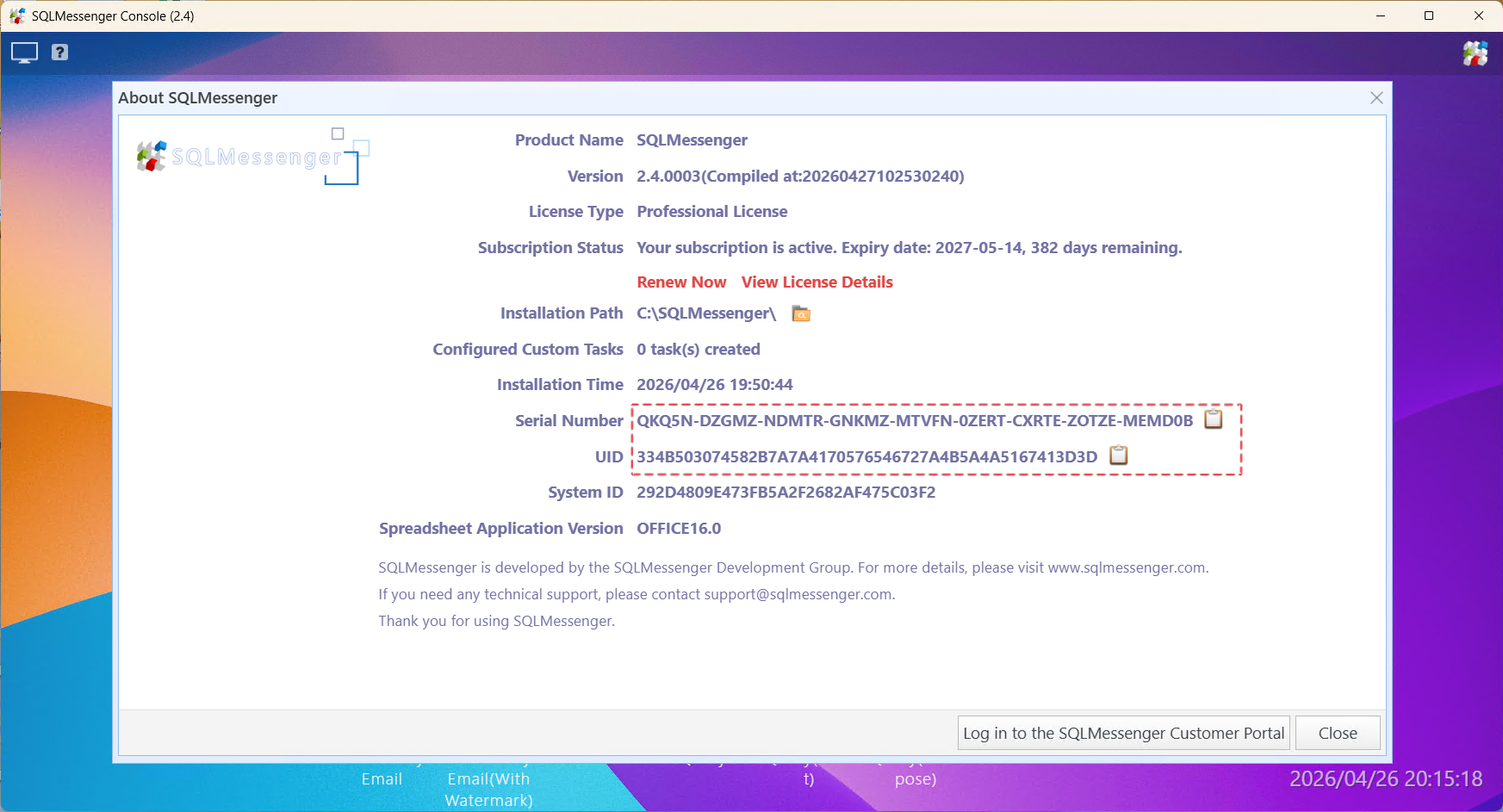Visit www.sqlmessenger.com

tap(1127, 567)
